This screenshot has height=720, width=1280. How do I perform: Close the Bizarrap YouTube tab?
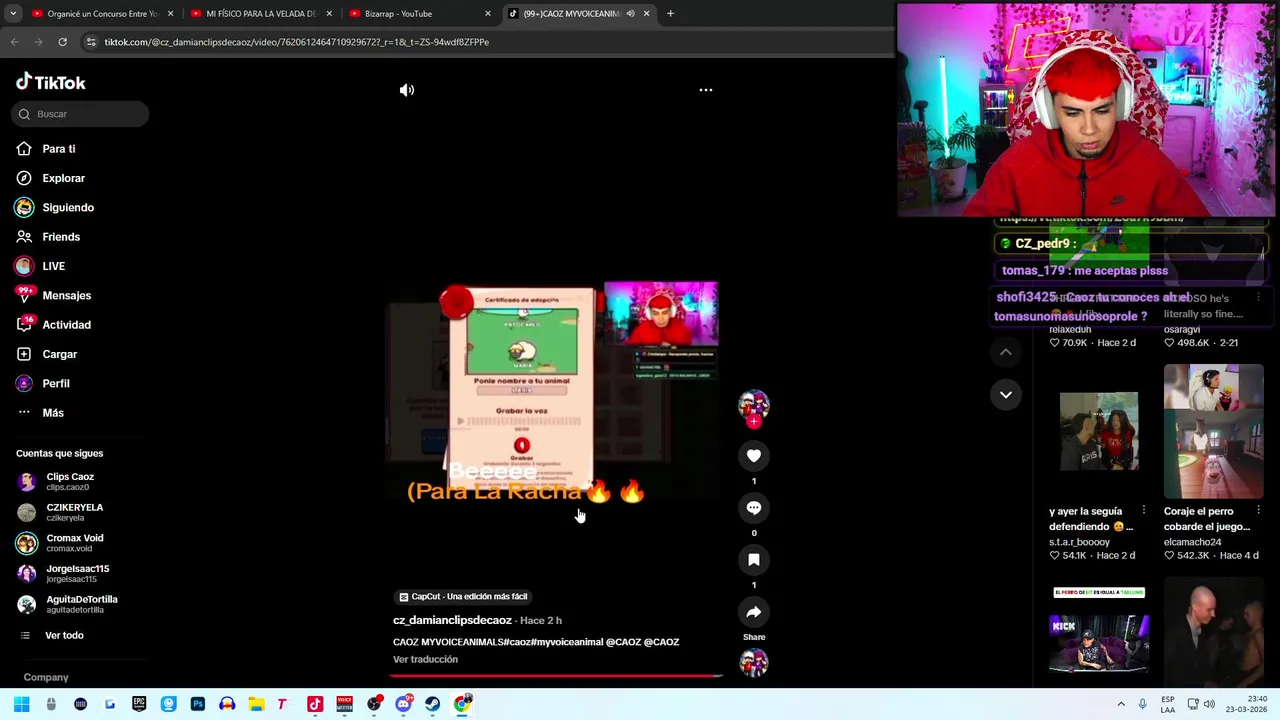pos(488,14)
